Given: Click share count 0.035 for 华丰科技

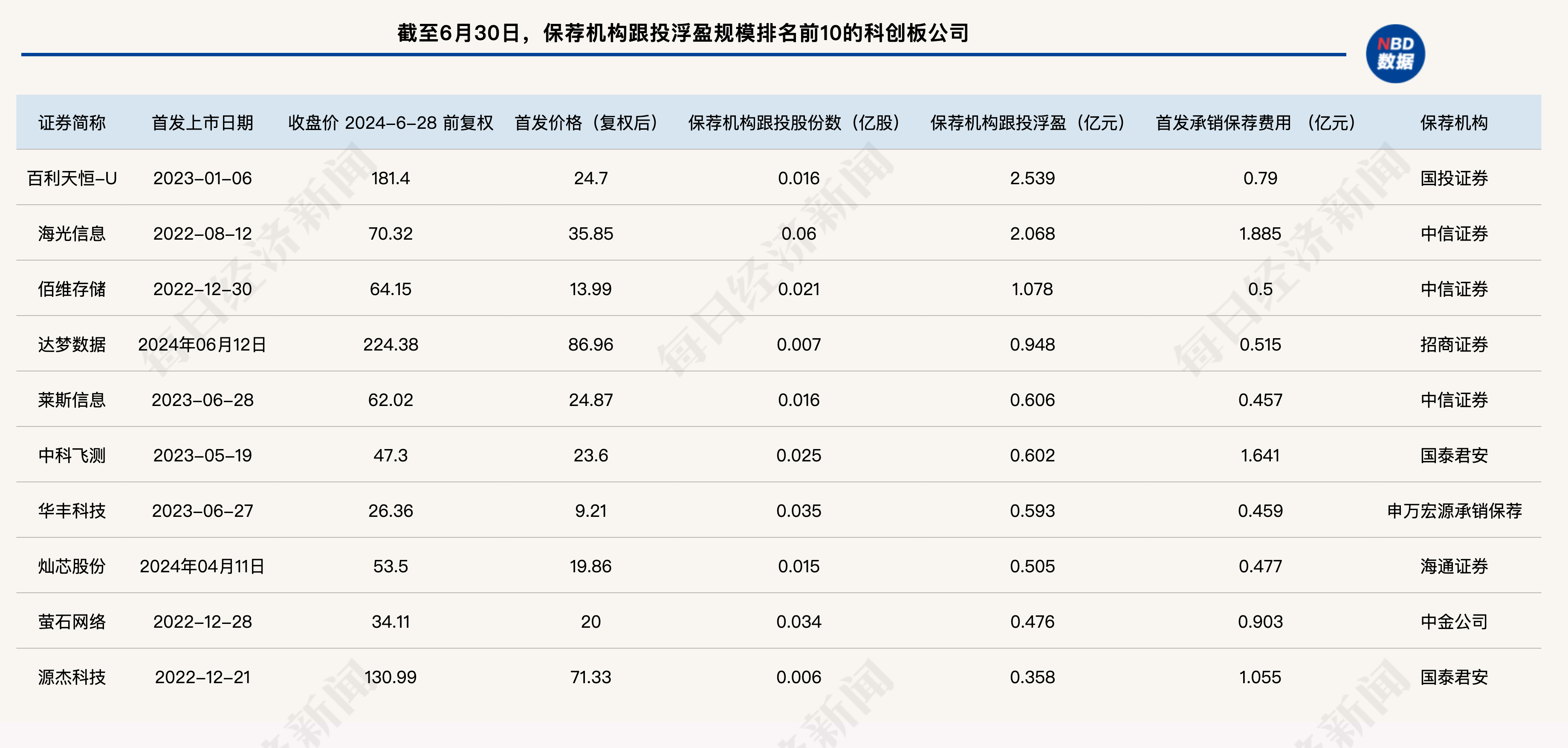Looking at the screenshot, I should 798,511.
